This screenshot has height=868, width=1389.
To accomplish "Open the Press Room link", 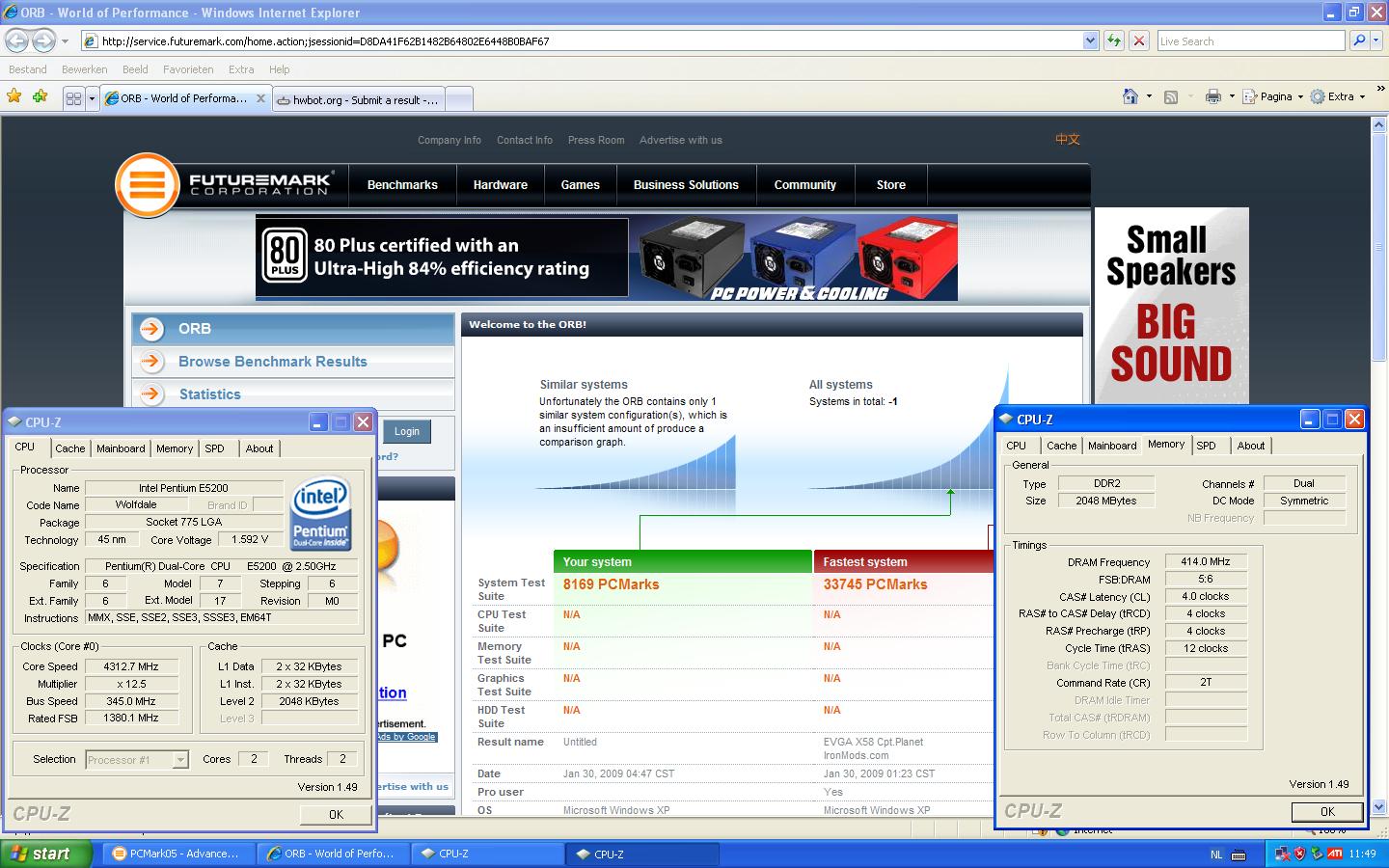I will click(x=596, y=140).
